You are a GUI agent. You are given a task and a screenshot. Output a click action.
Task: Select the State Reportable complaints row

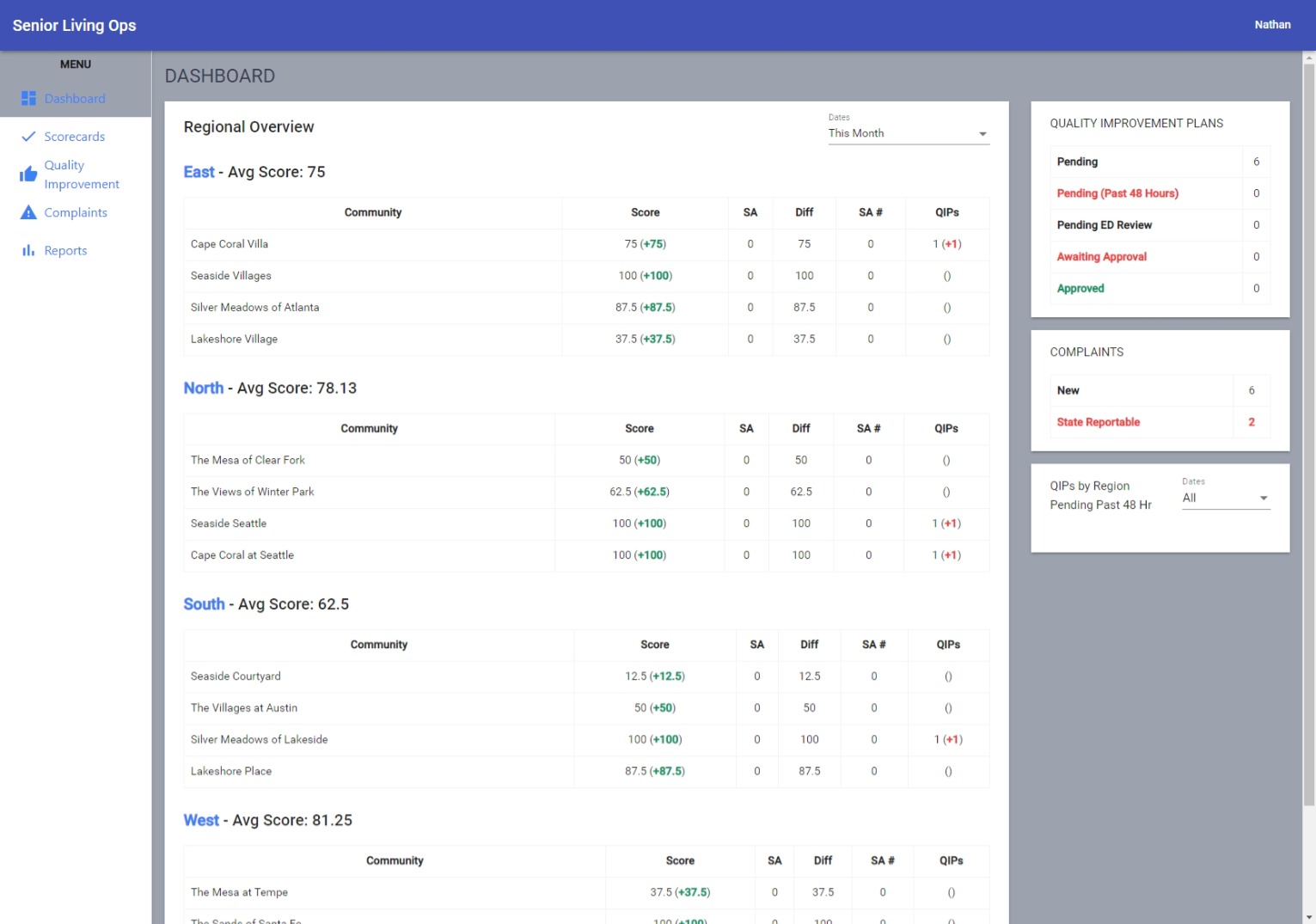pyautogui.click(x=1098, y=422)
